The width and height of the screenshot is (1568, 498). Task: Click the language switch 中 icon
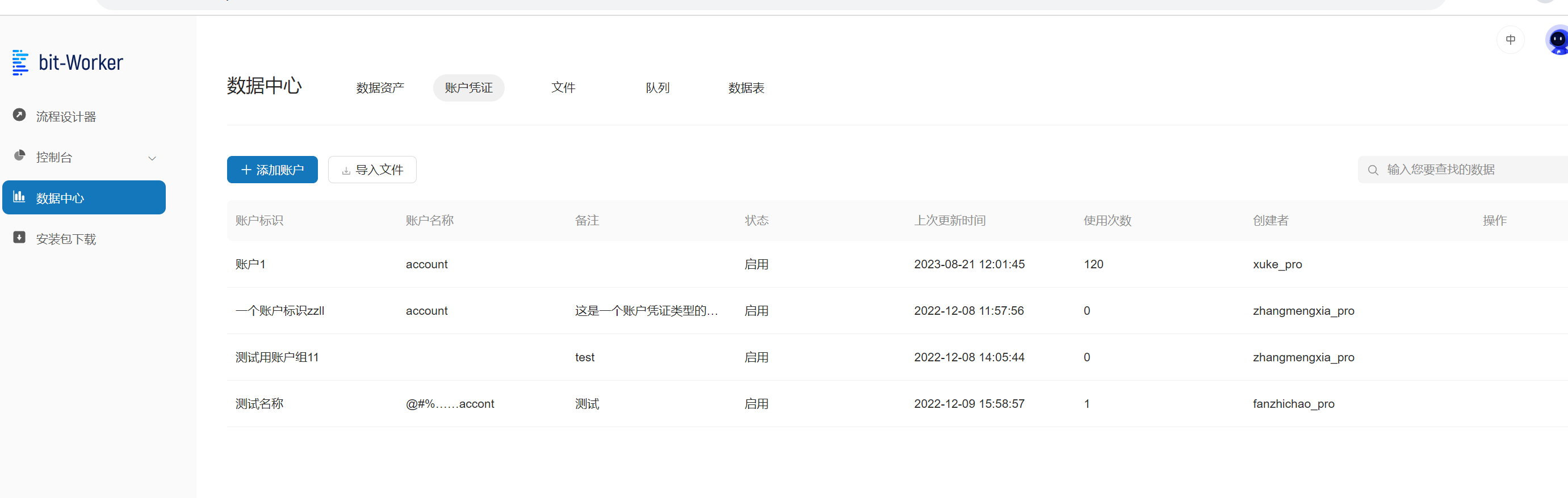[x=1510, y=40]
